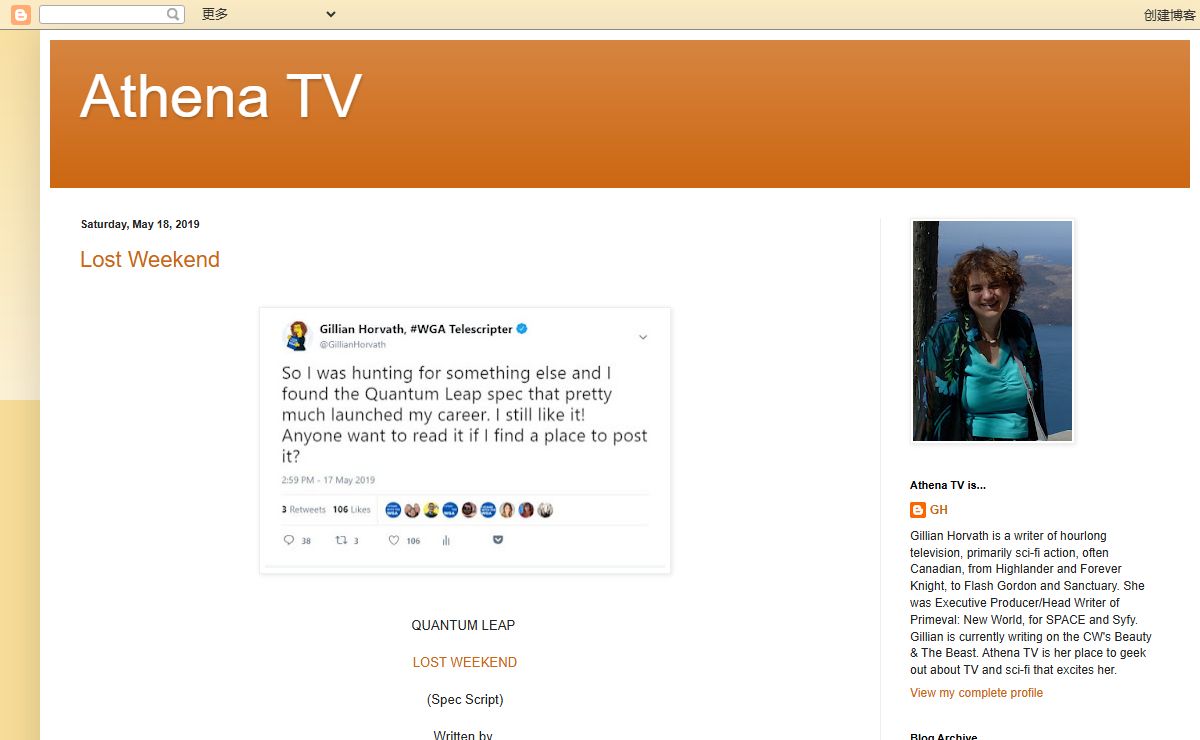Click the 创建博客 link
The image size is (1200, 740).
(x=1169, y=15)
